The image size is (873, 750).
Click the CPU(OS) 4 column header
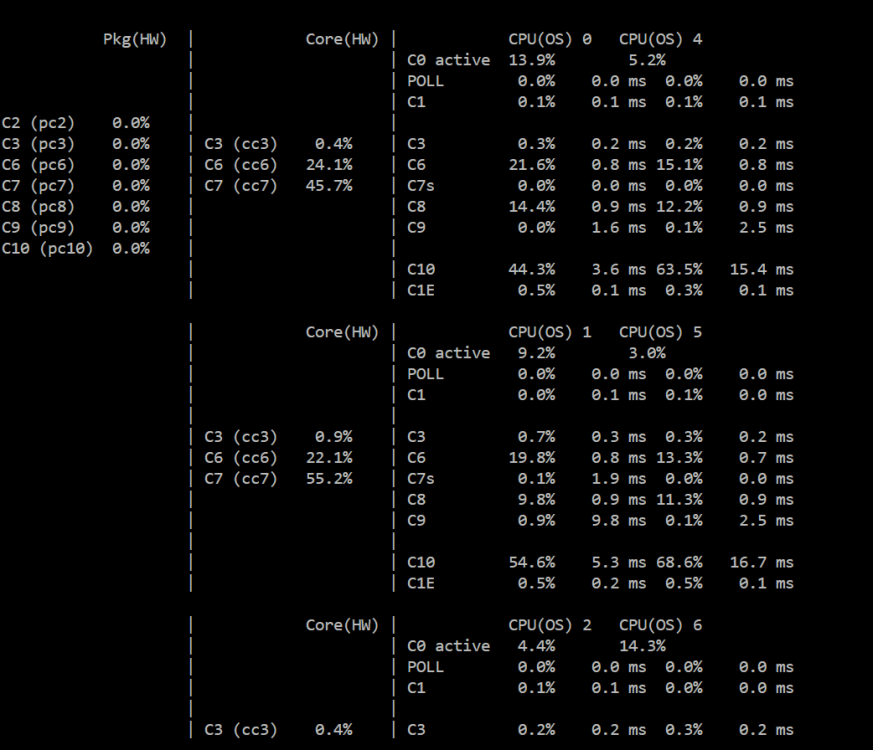pos(661,40)
